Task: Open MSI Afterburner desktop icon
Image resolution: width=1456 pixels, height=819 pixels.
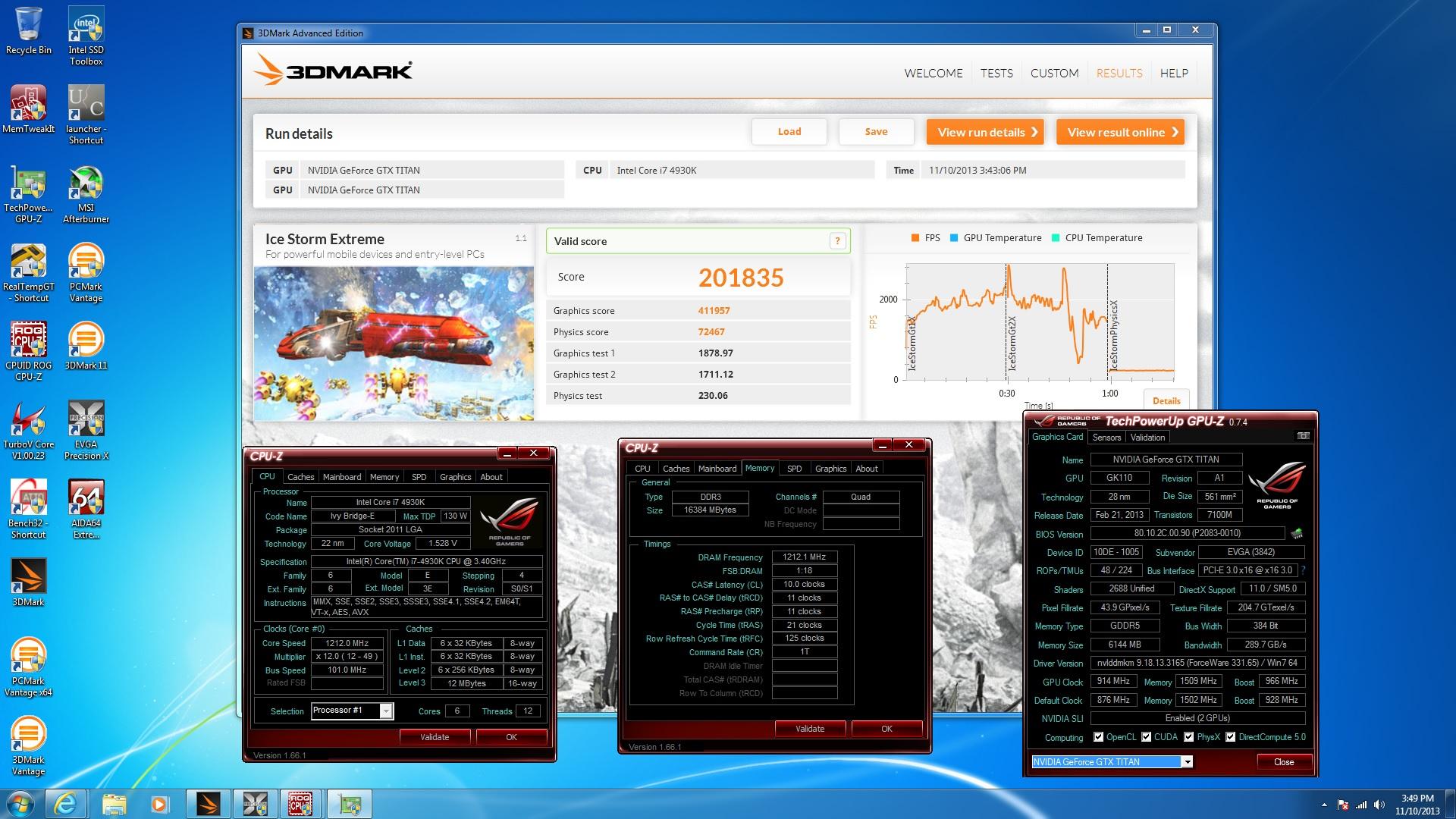Action: point(86,193)
